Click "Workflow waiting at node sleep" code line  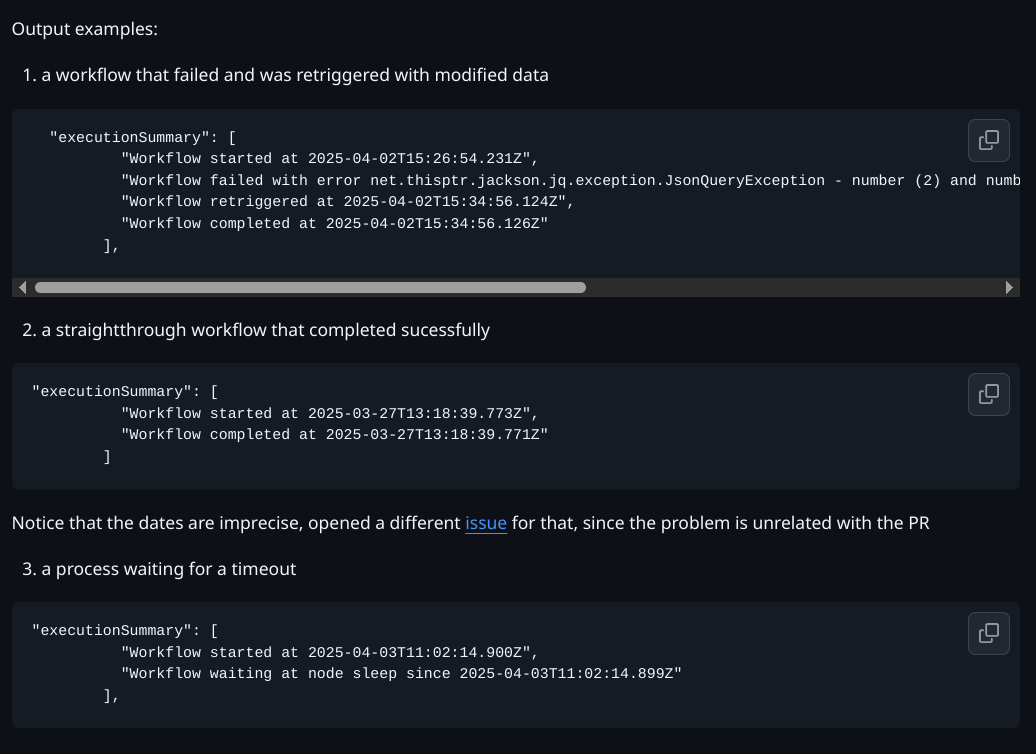point(400,674)
